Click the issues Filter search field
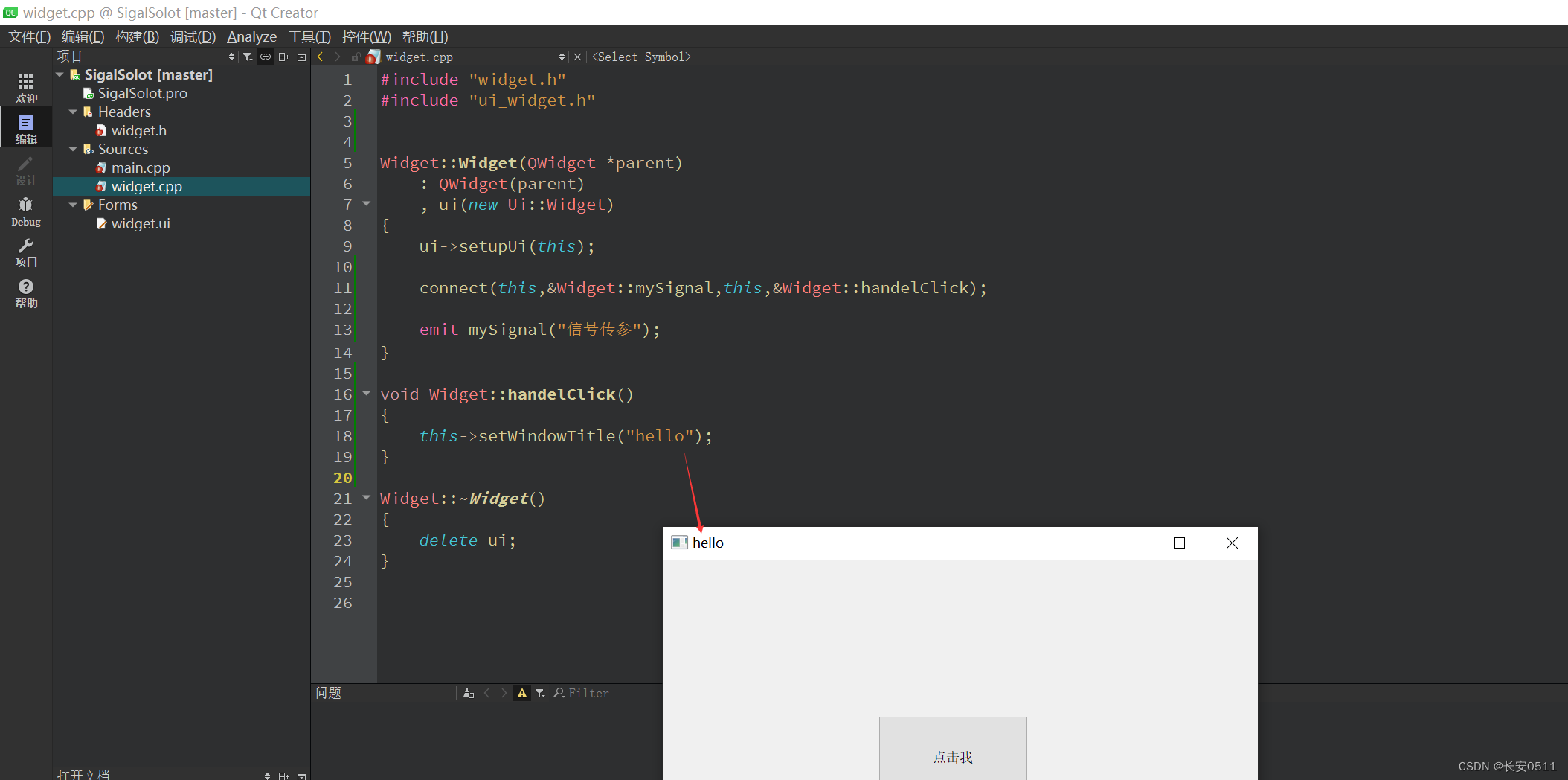Screen dimensions: 1568x780 coord(588,693)
